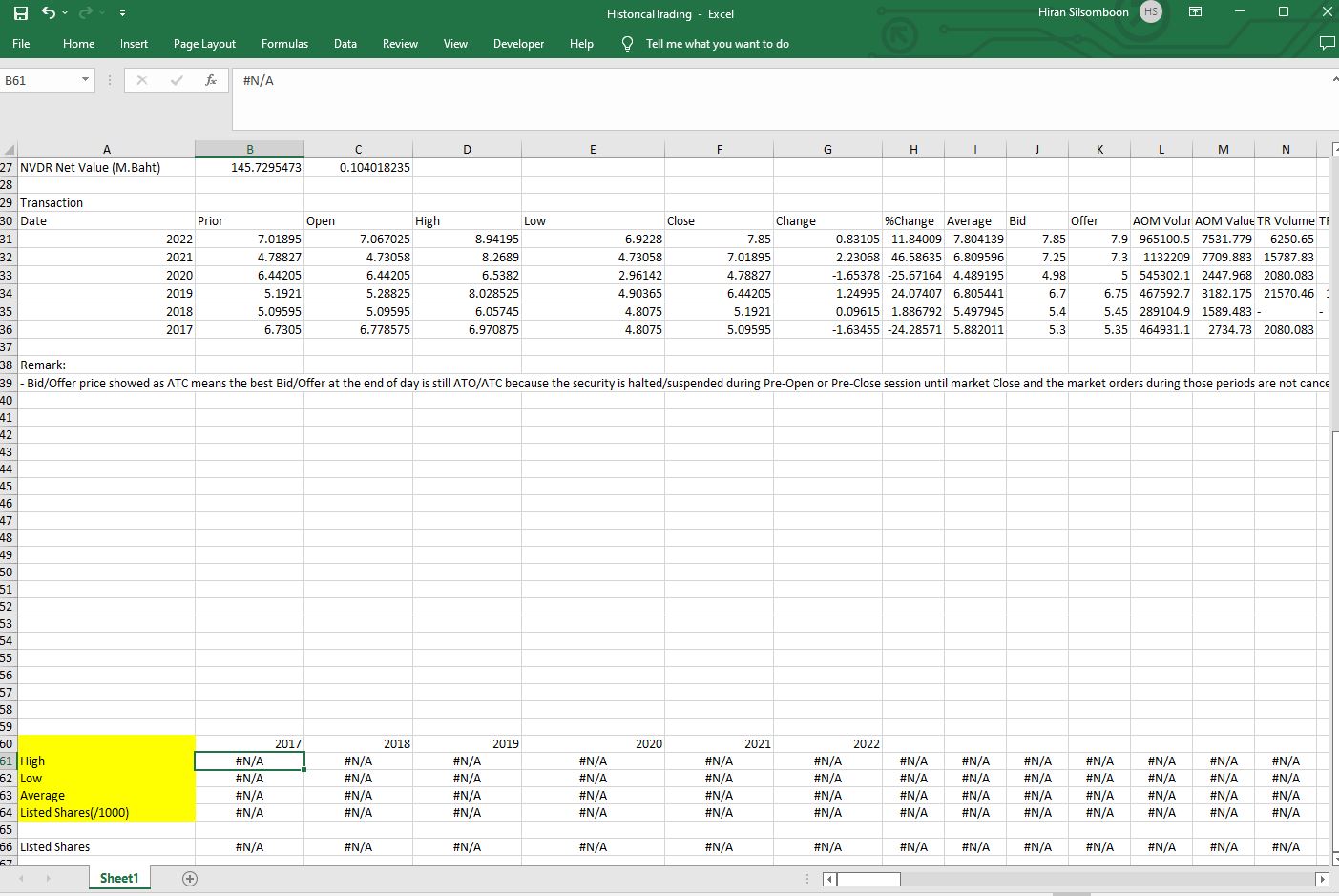Click the Save icon in quick access toolbar
The image size is (1339, 896).
21,13
